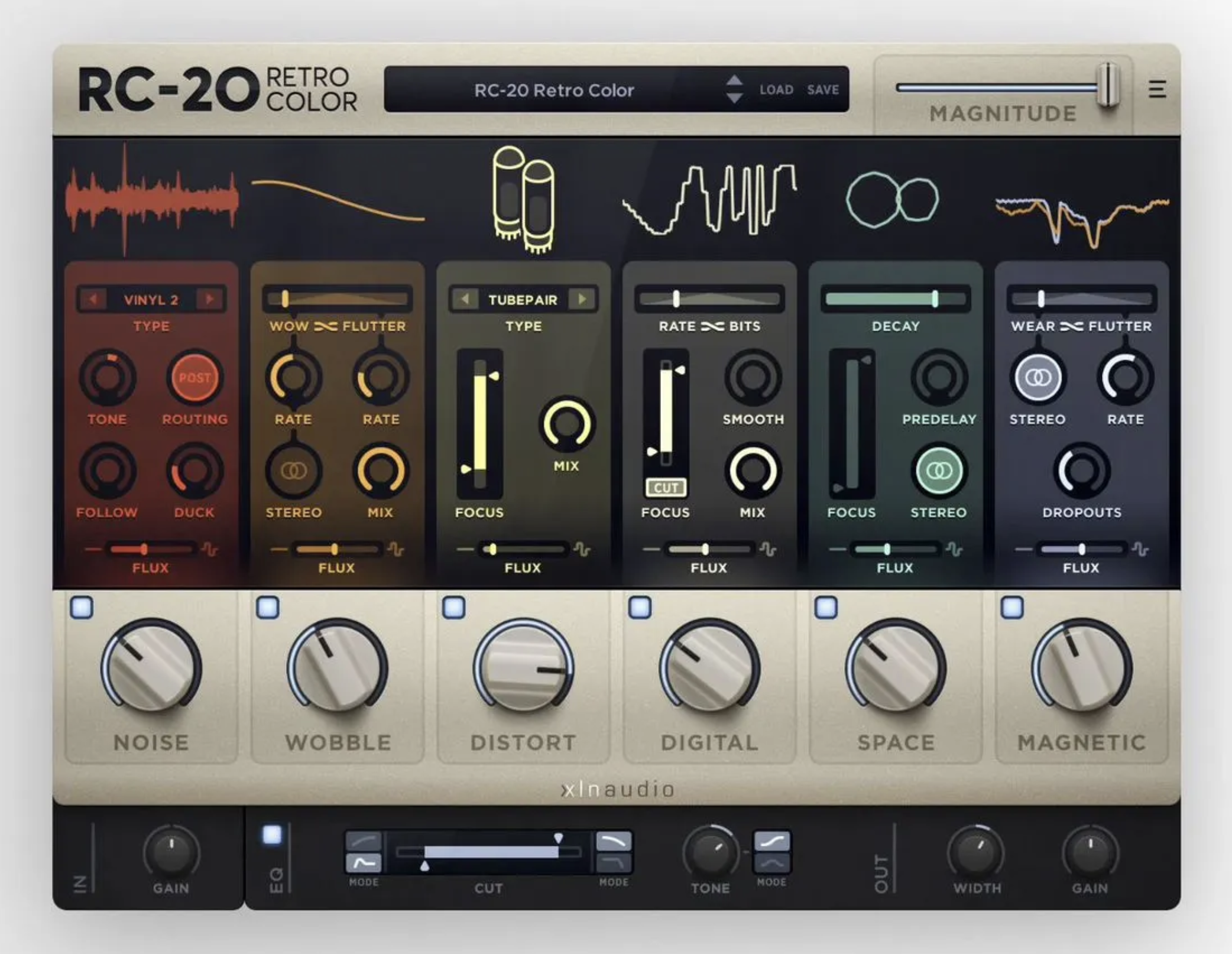Image resolution: width=1232 pixels, height=954 pixels.
Task: Select next noise type after VINYL 2
Action: 209,299
